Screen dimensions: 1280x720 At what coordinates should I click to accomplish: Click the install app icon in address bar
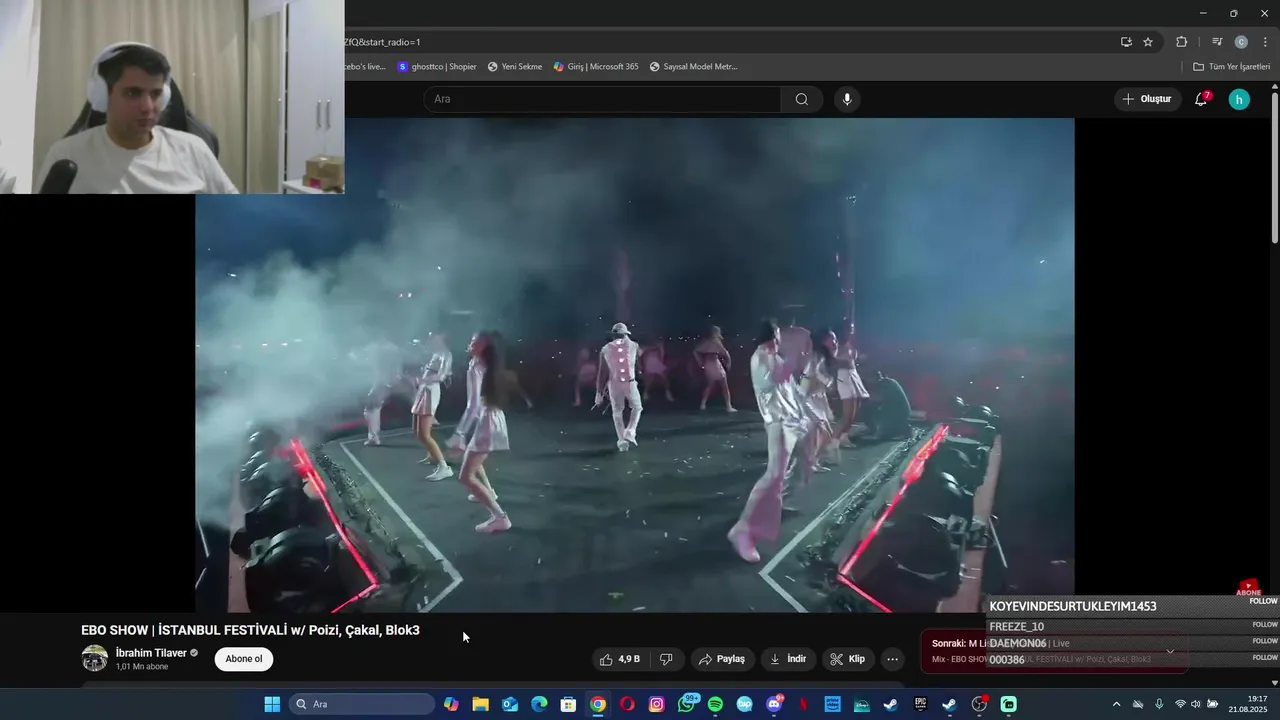(1126, 42)
